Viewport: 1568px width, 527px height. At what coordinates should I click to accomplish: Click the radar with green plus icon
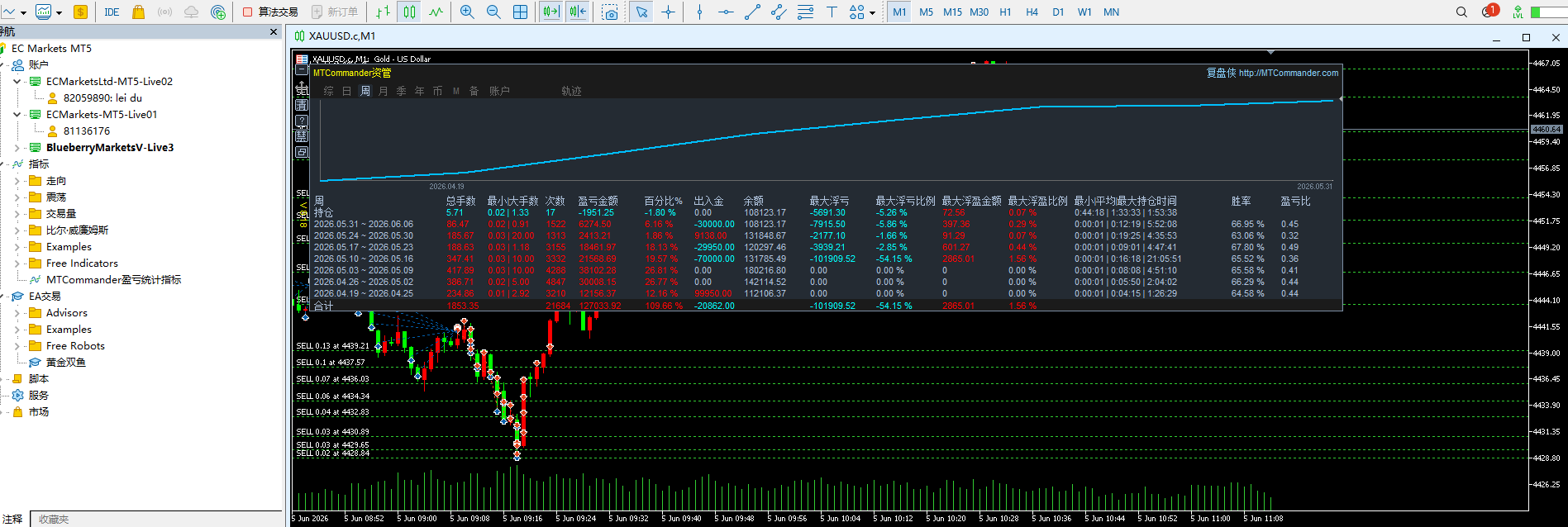(x=218, y=12)
